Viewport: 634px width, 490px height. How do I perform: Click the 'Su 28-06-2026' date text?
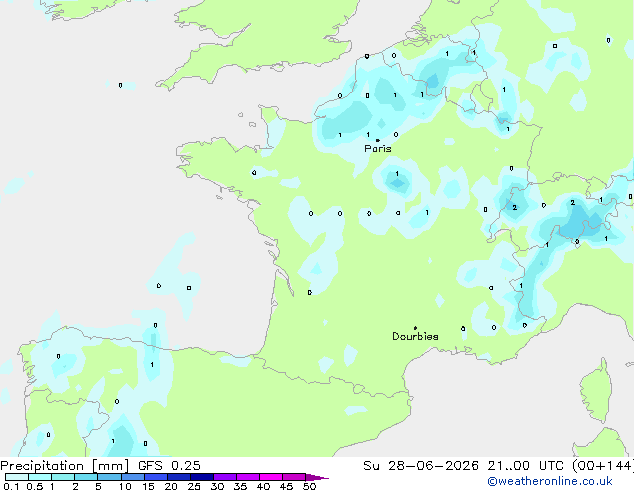point(421,466)
